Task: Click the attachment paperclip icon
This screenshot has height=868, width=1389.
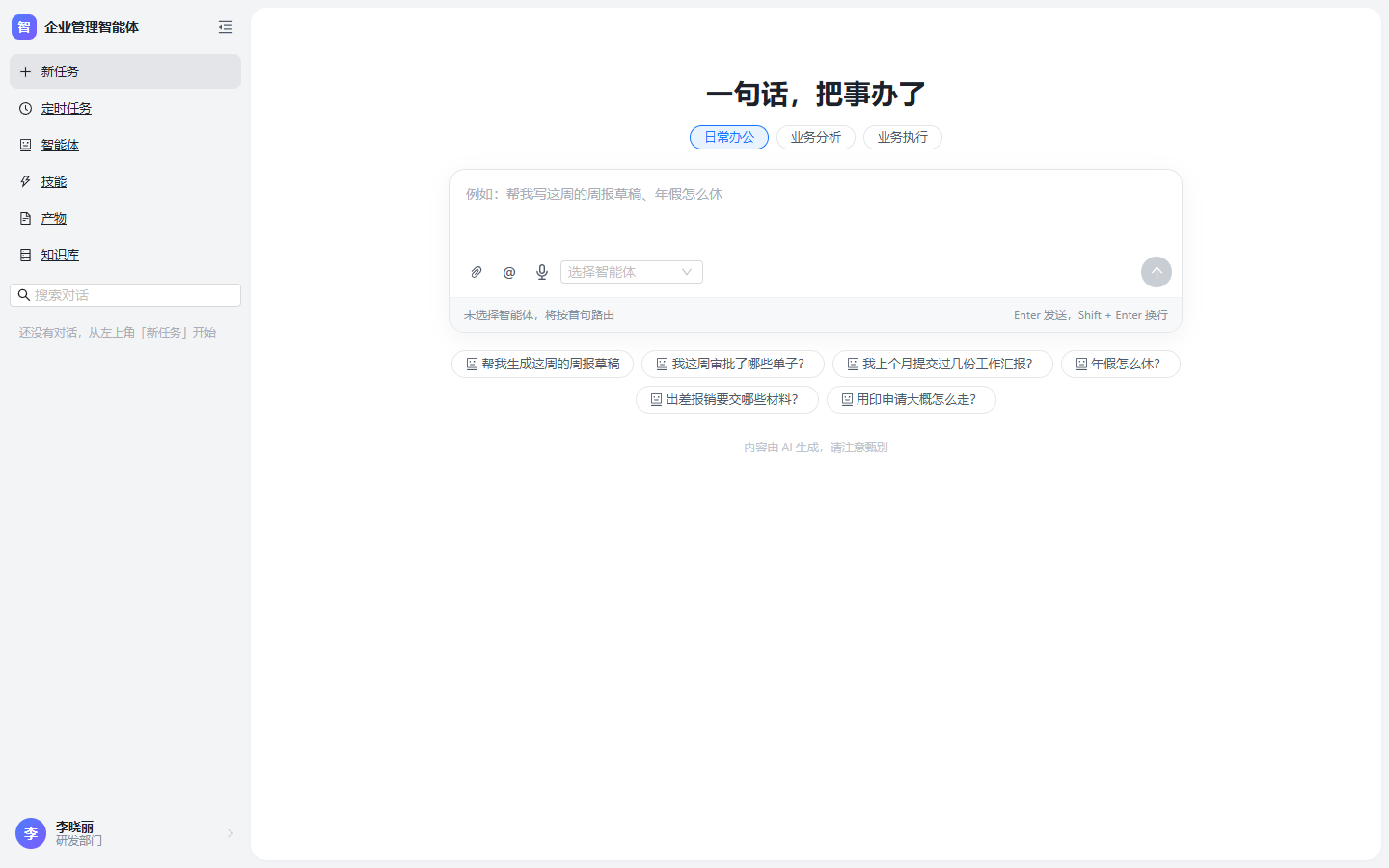Action: click(x=477, y=272)
